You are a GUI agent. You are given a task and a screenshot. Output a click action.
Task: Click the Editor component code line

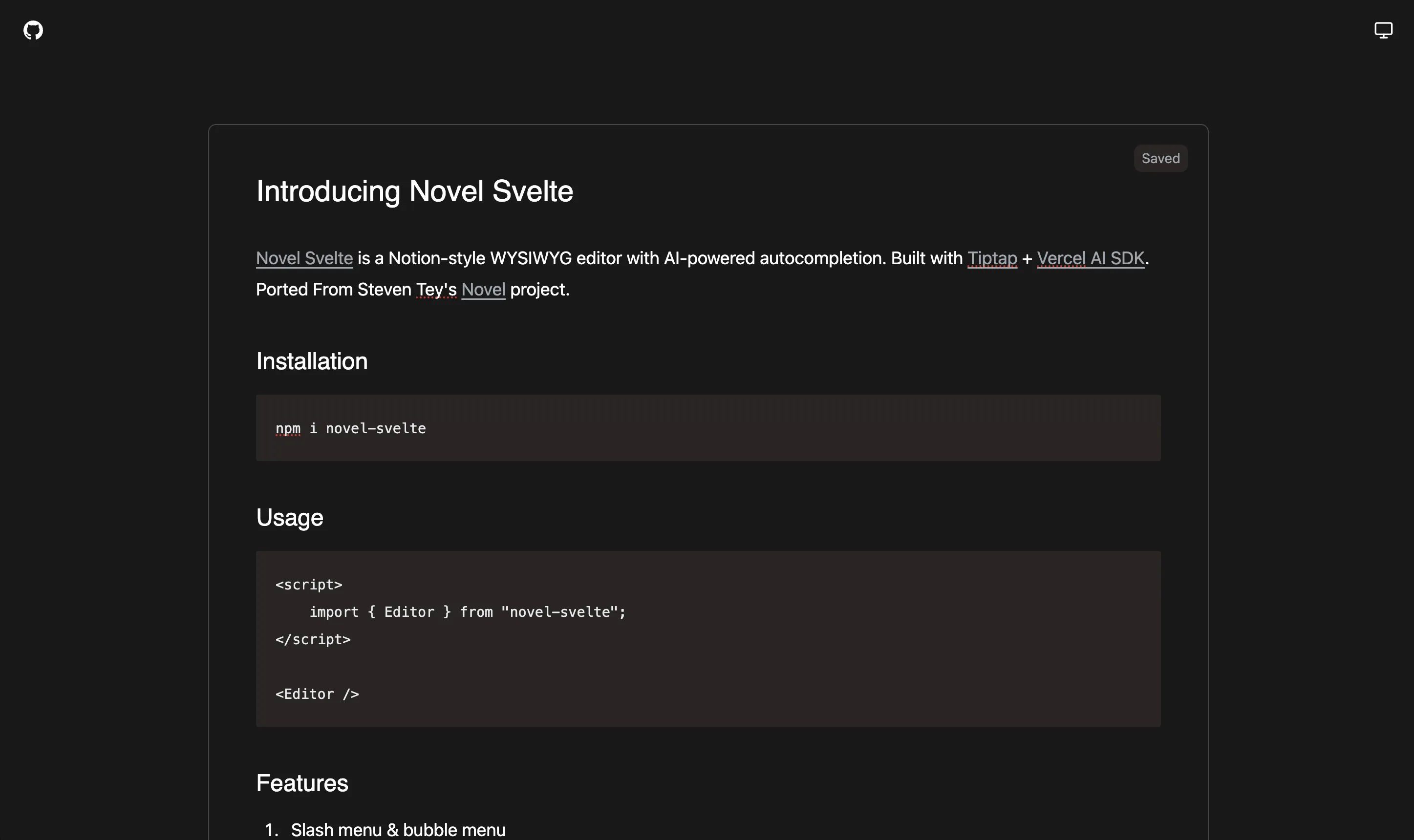point(317,694)
